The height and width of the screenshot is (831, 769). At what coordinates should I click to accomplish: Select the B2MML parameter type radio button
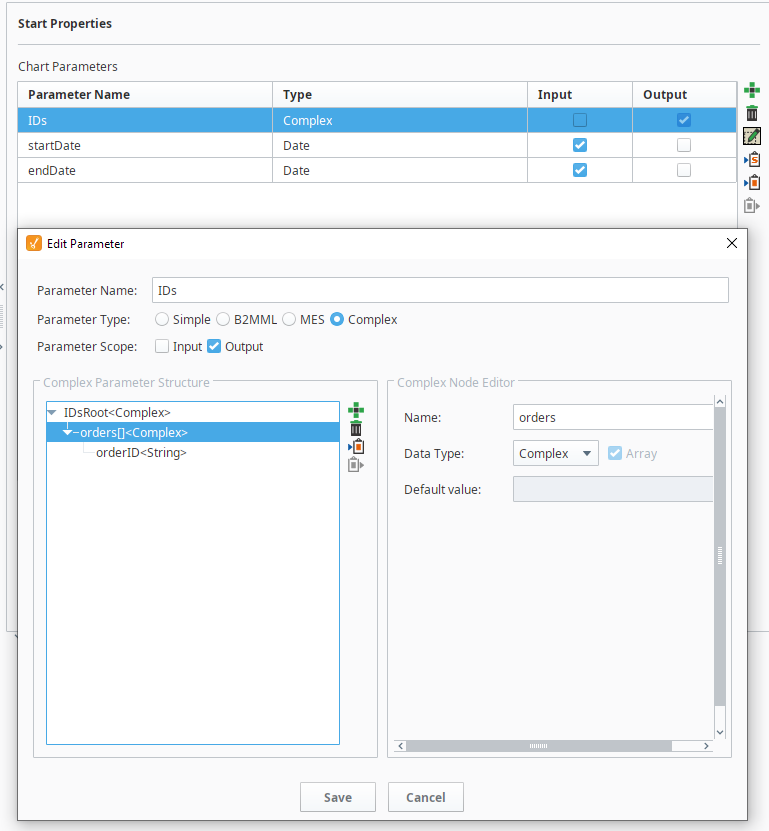[x=223, y=320]
